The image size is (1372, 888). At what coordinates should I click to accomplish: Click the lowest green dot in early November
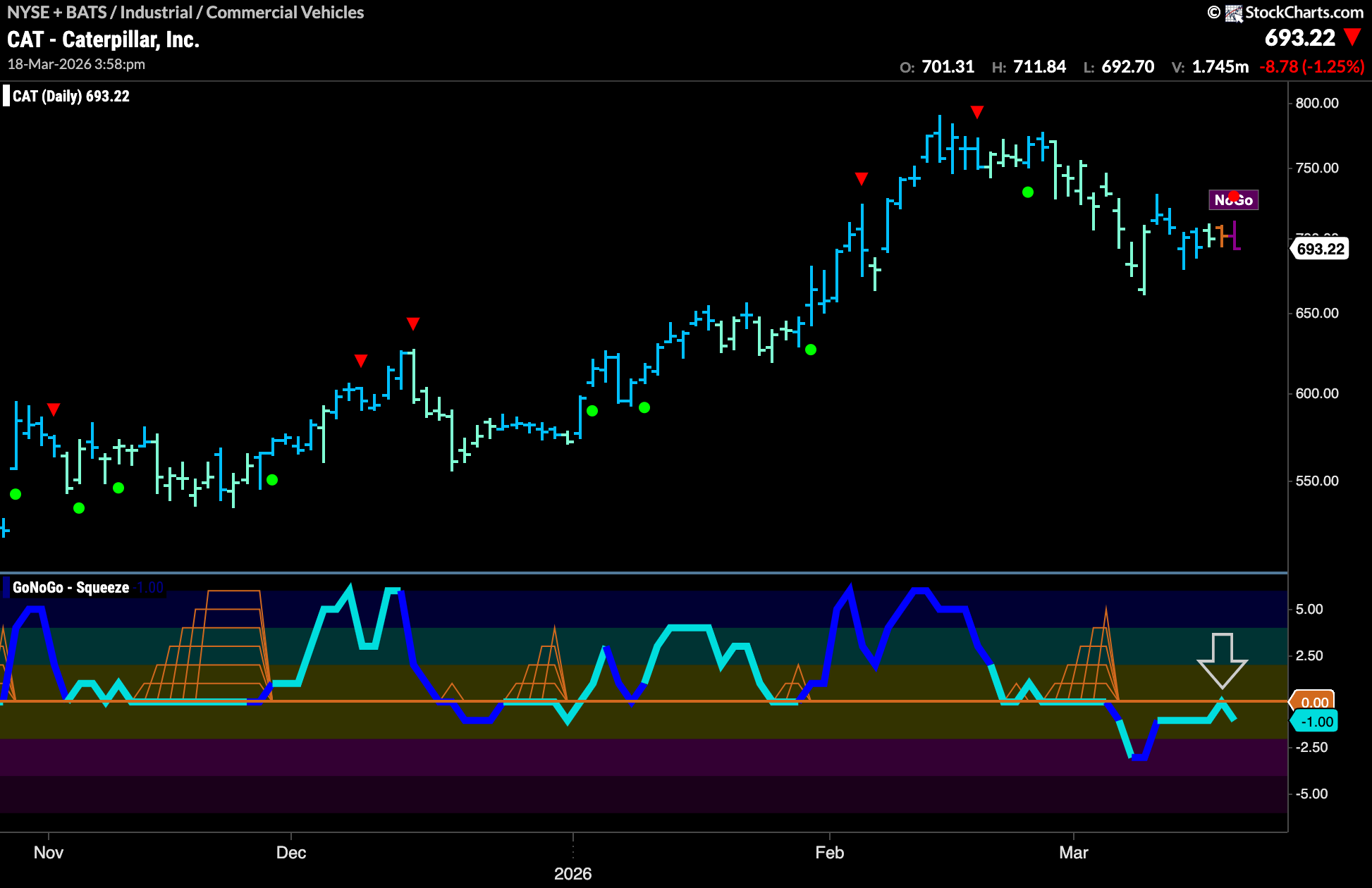pyautogui.click(x=79, y=508)
